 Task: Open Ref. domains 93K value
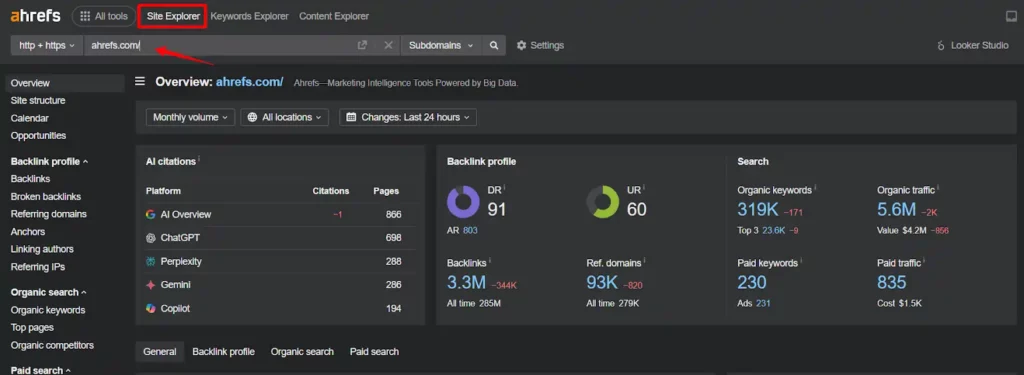pos(602,282)
